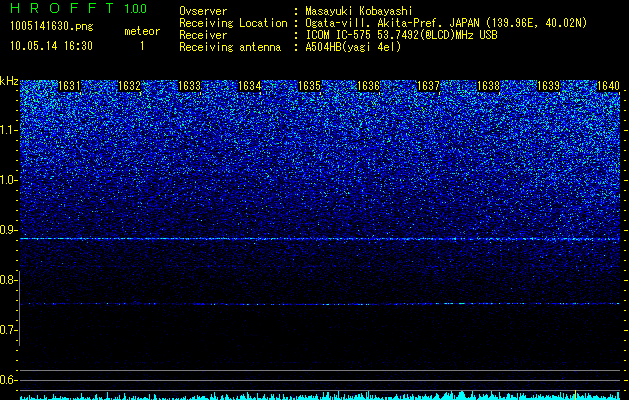Click the 1637 time marker
The width and height of the screenshot is (629, 400).
[x=428, y=86]
